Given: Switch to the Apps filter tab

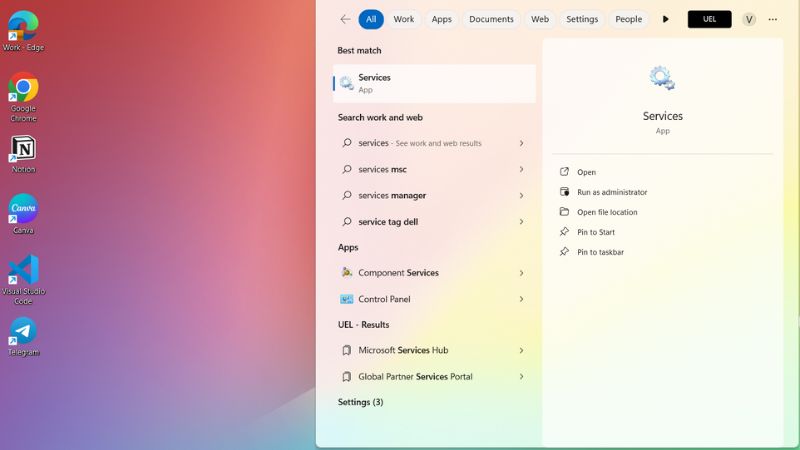Looking at the screenshot, I should click(441, 19).
